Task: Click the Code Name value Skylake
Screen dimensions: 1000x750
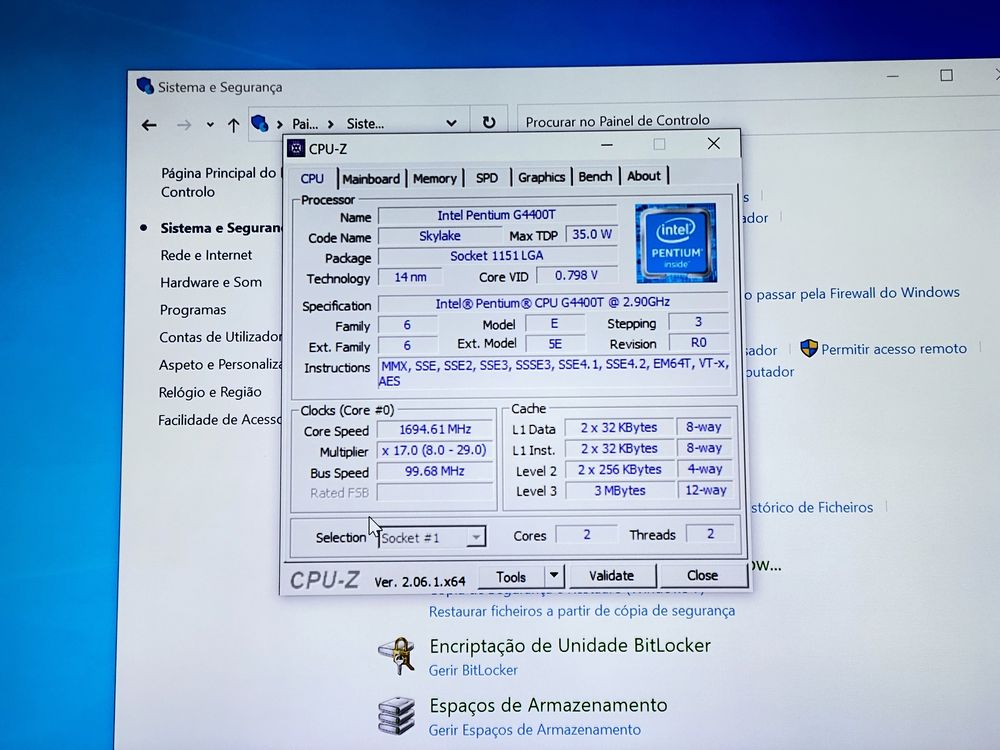Action: (439, 236)
